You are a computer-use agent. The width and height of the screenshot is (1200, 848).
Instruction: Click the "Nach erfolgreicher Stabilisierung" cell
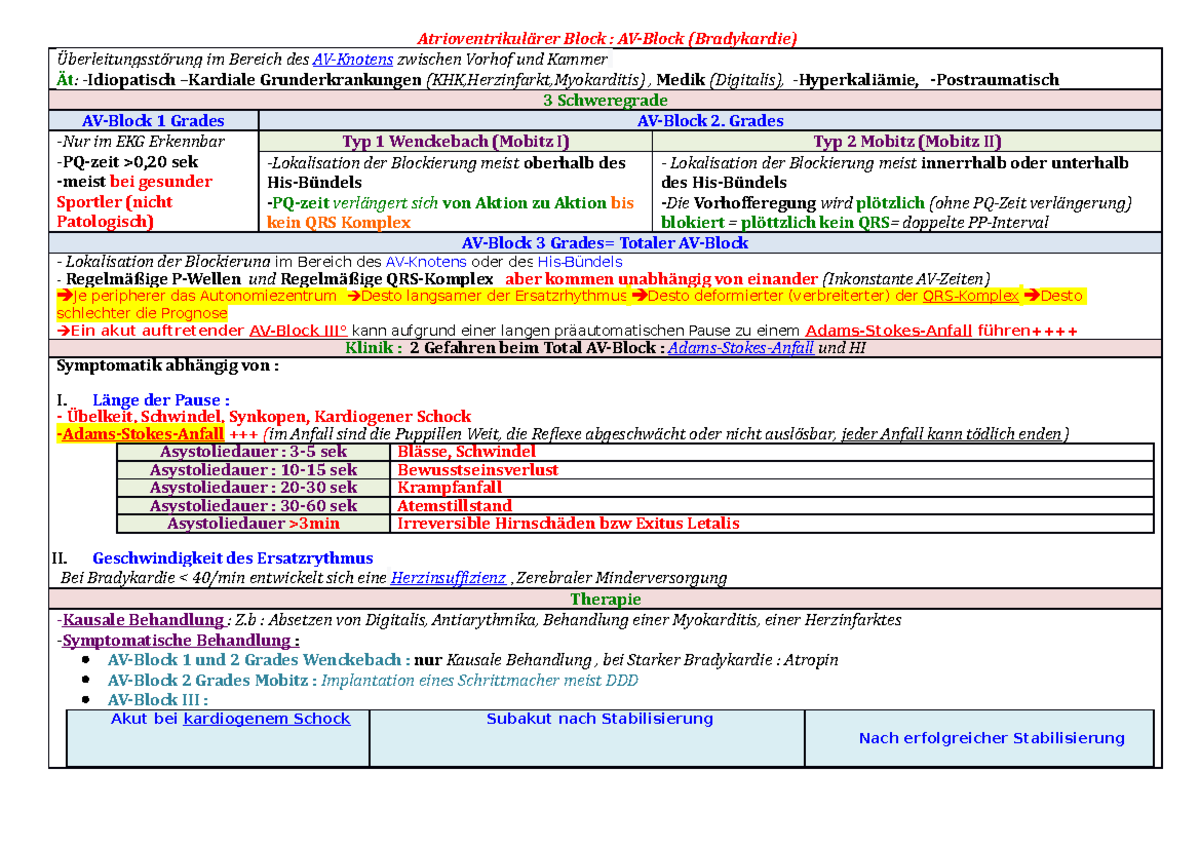pos(991,738)
